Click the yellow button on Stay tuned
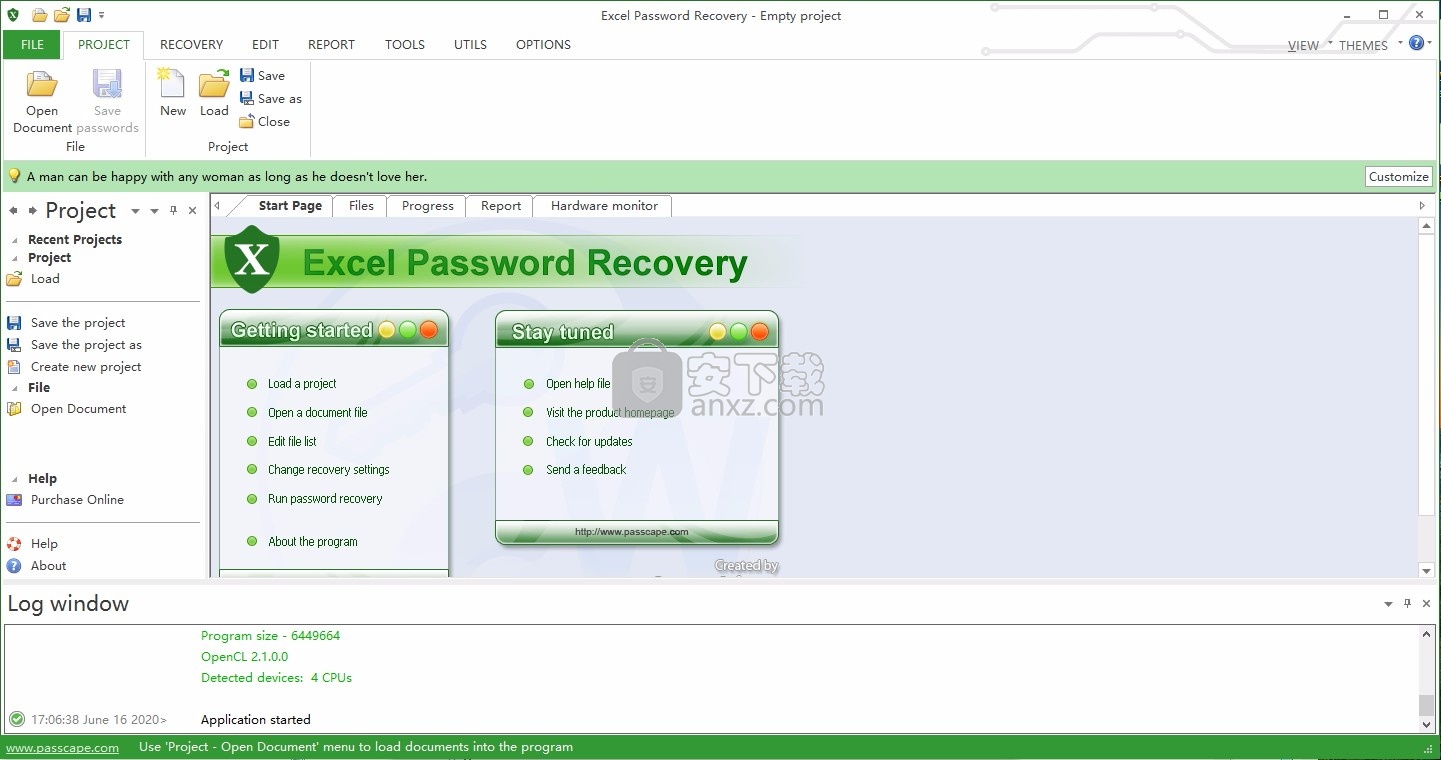The width and height of the screenshot is (1441, 760). point(717,332)
